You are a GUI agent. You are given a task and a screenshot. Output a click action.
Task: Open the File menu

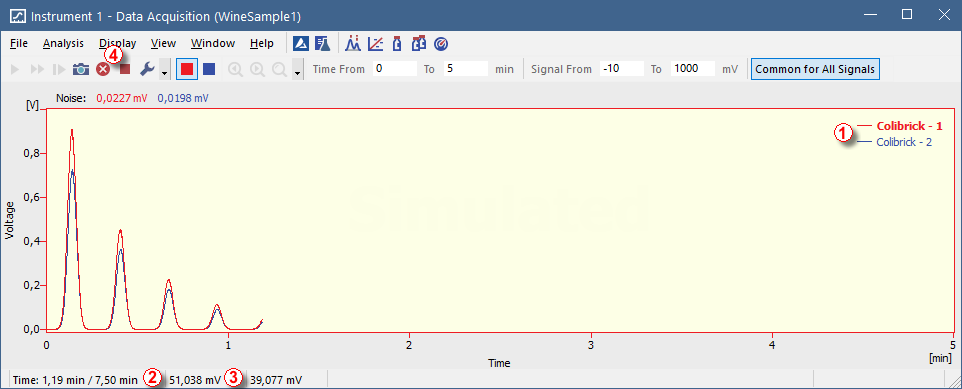click(19, 44)
